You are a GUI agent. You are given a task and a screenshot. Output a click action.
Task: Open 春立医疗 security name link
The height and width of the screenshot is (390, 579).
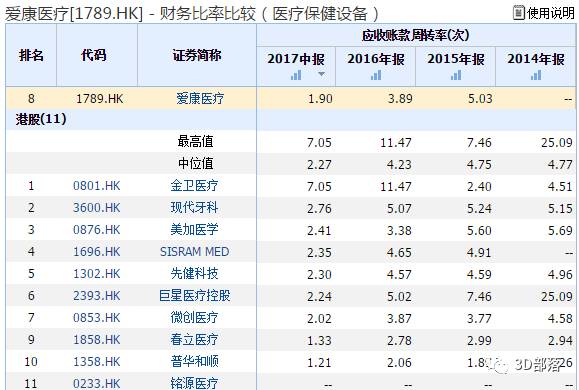coord(194,339)
